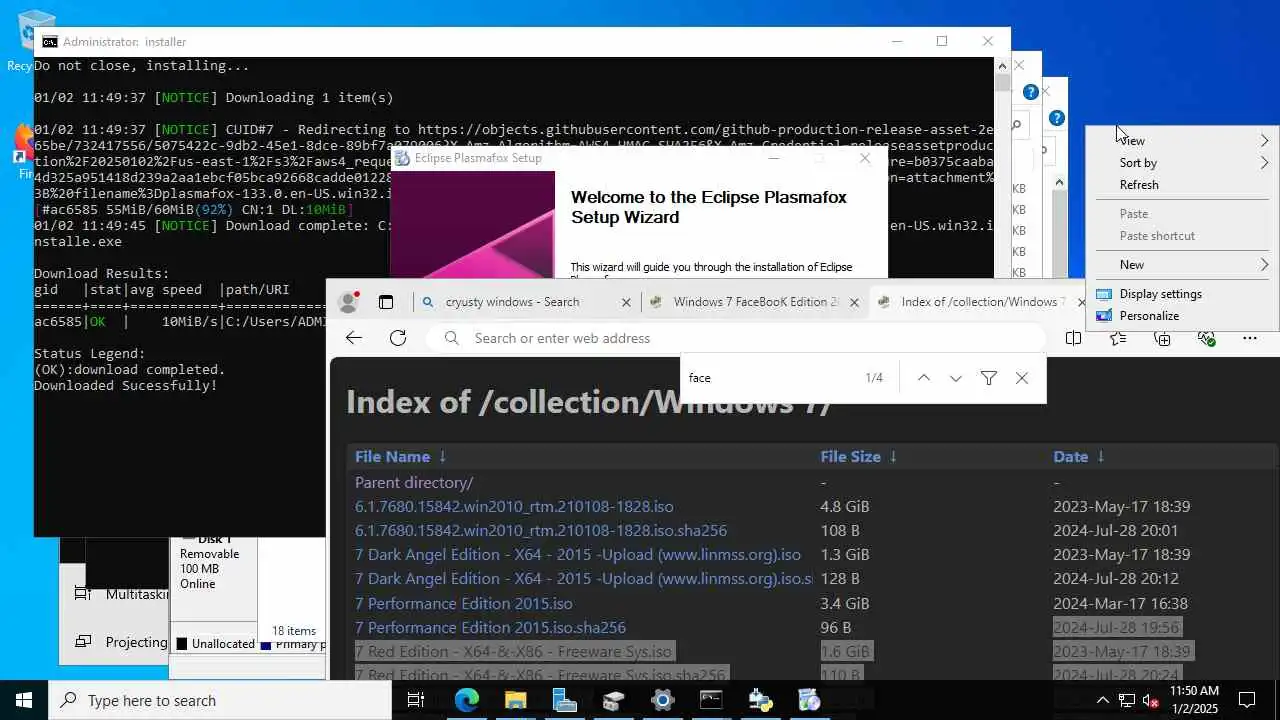Click the '2023-May-17 18:39' date of first iso
This screenshot has width=1280, height=720.
pos(1122,507)
